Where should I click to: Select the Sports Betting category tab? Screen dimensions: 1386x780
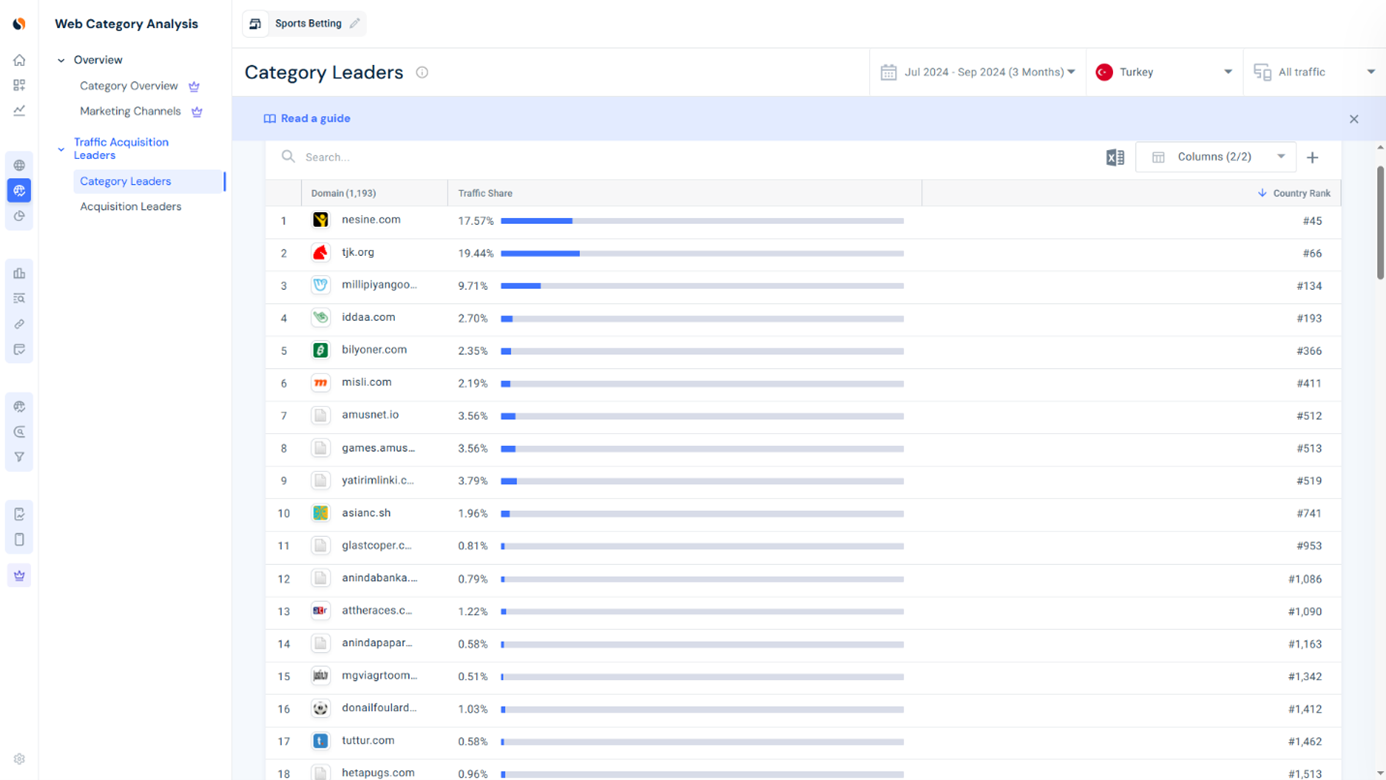(x=304, y=24)
